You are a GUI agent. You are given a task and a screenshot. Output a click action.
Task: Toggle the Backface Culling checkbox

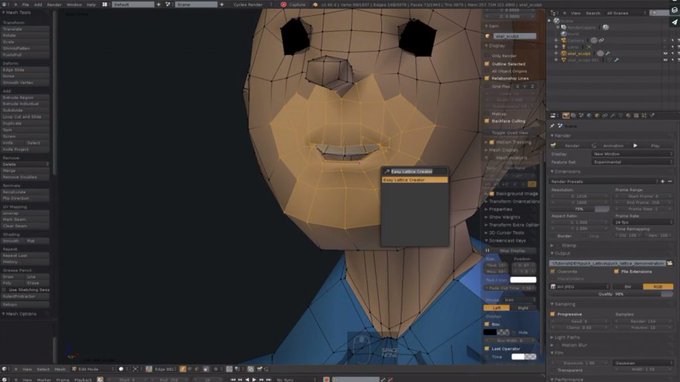coord(487,121)
